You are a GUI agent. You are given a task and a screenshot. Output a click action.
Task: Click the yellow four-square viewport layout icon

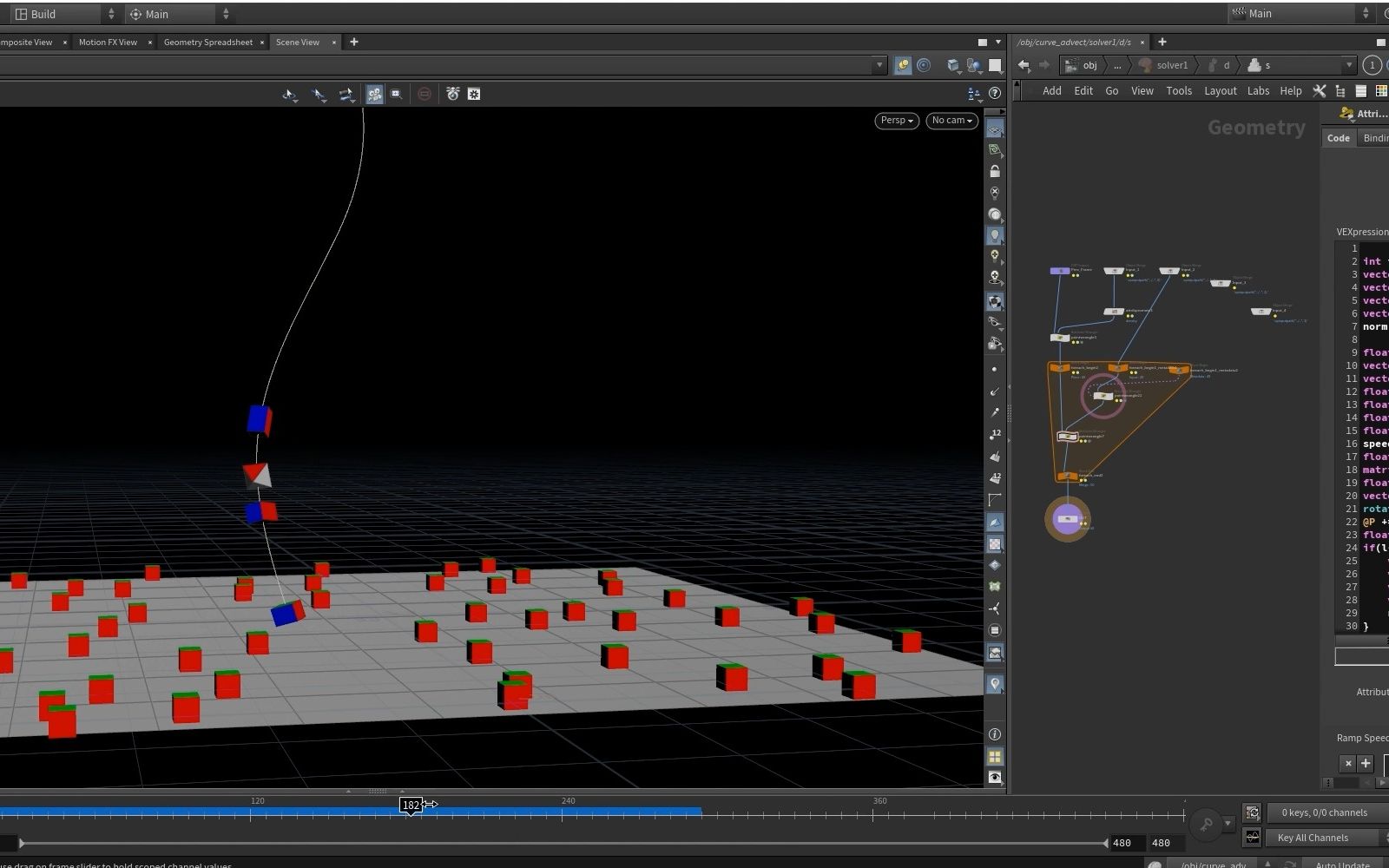995,757
